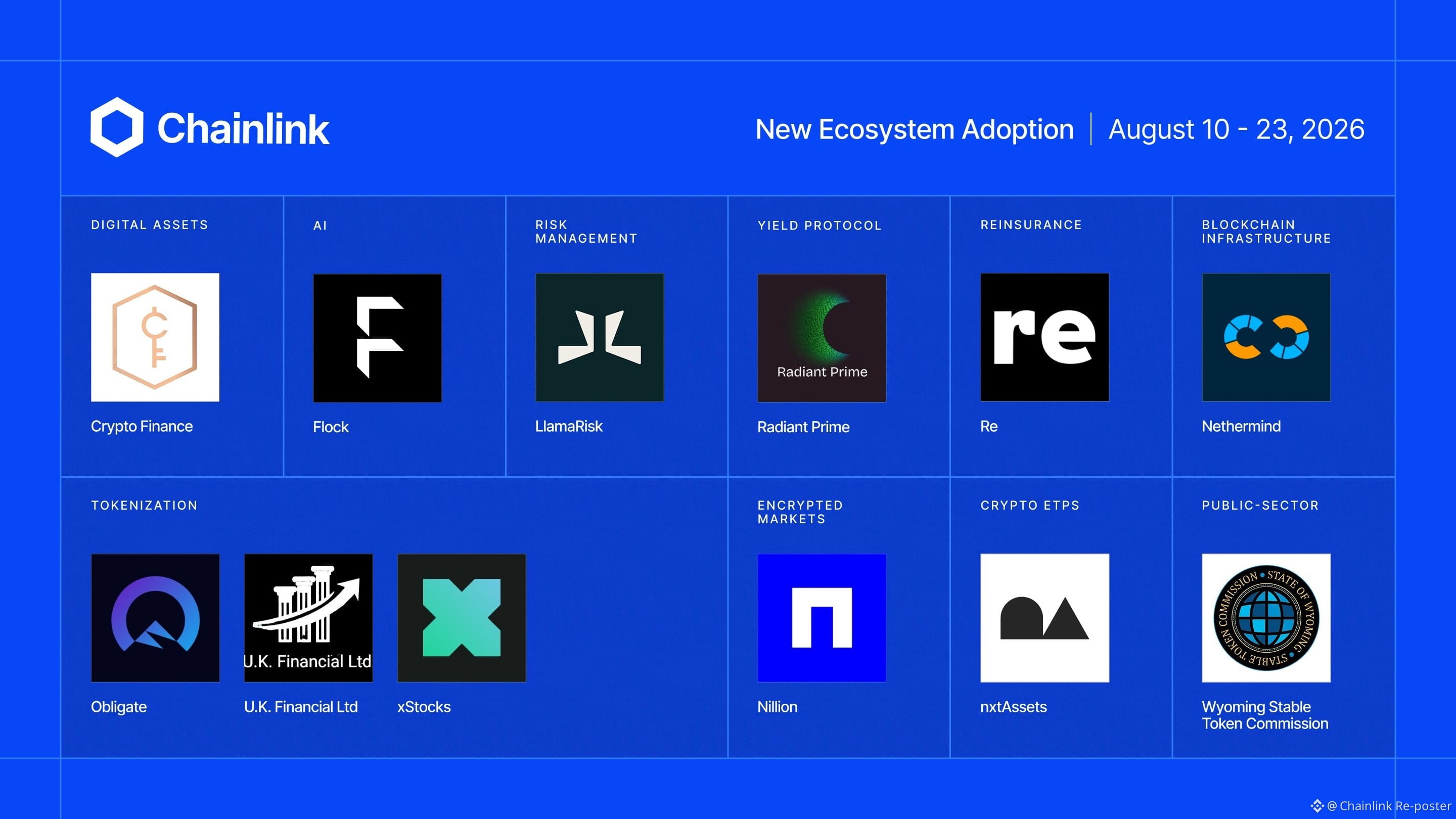The width and height of the screenshot is (1456, 819).
Task: Click the LlamaRisk name caption
Action: 569,427
